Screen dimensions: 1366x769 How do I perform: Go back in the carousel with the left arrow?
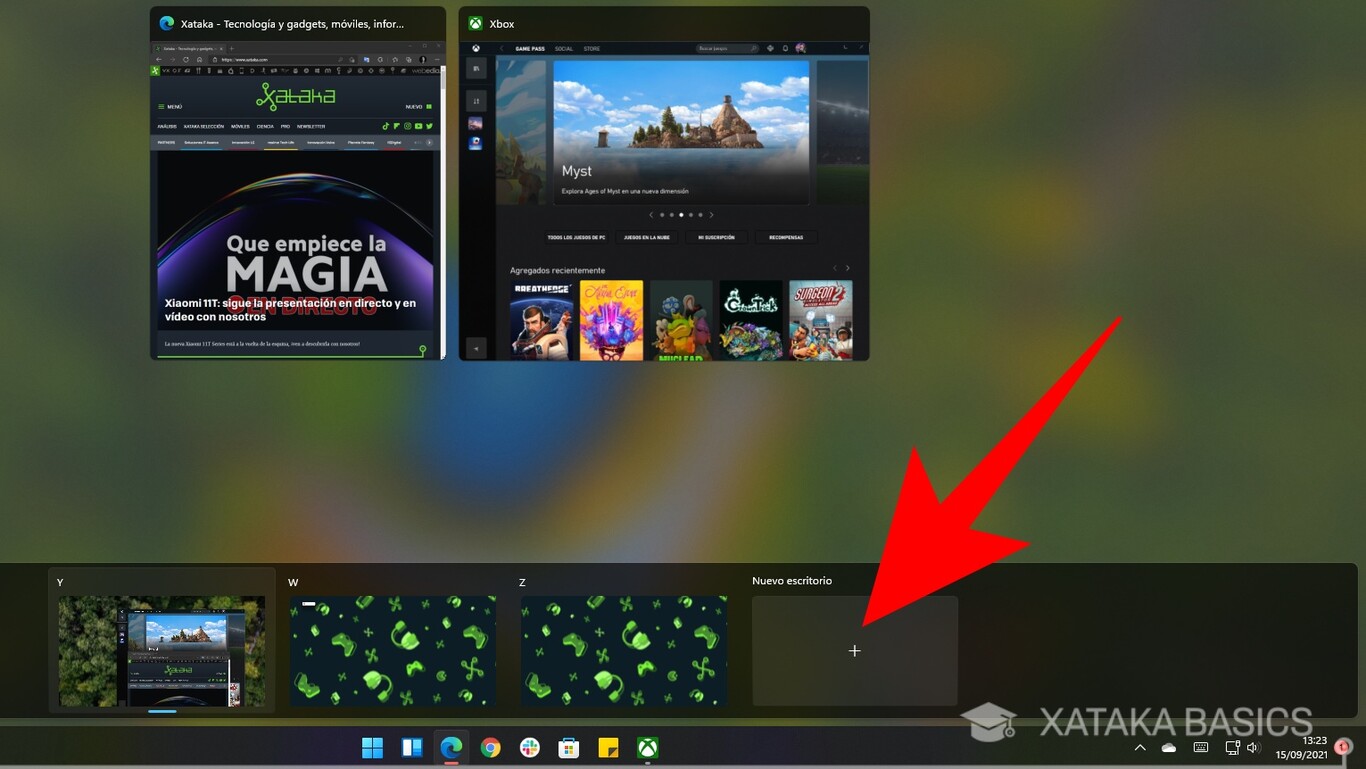tap(651, 214)
